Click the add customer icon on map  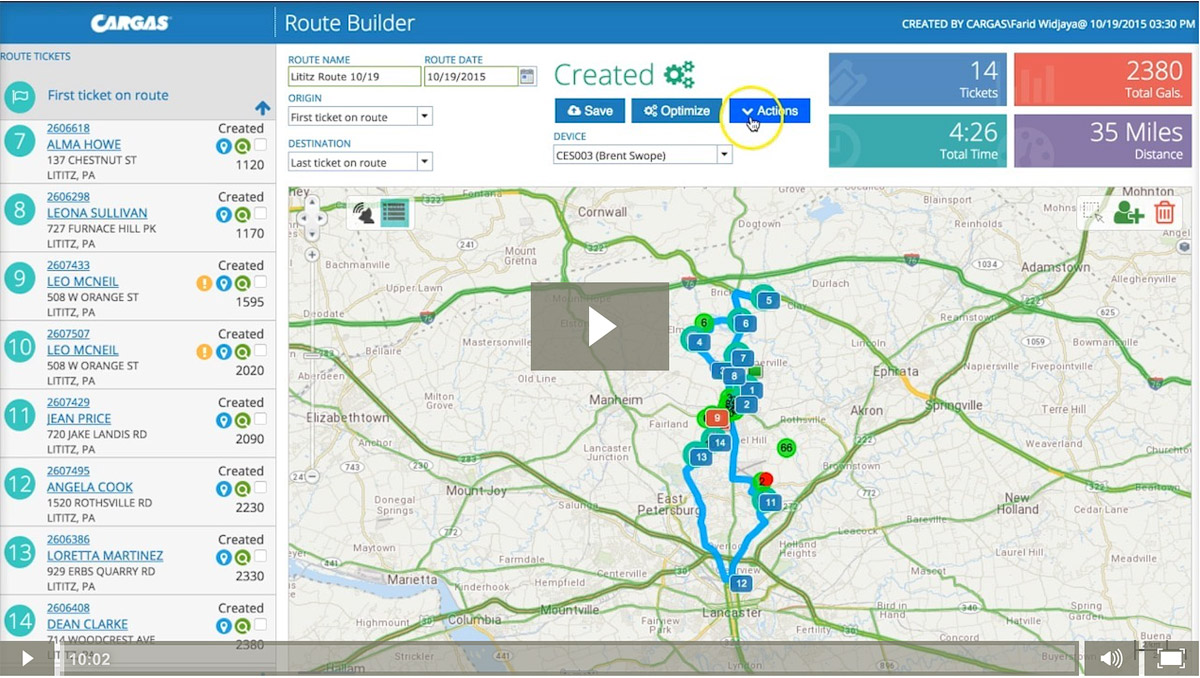(1128, 212)
